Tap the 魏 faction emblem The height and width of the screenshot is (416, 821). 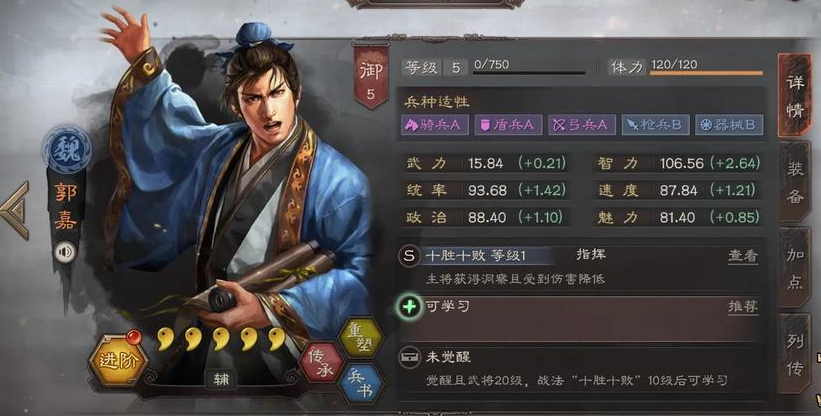pyautogui.click(x=67, y=149)
